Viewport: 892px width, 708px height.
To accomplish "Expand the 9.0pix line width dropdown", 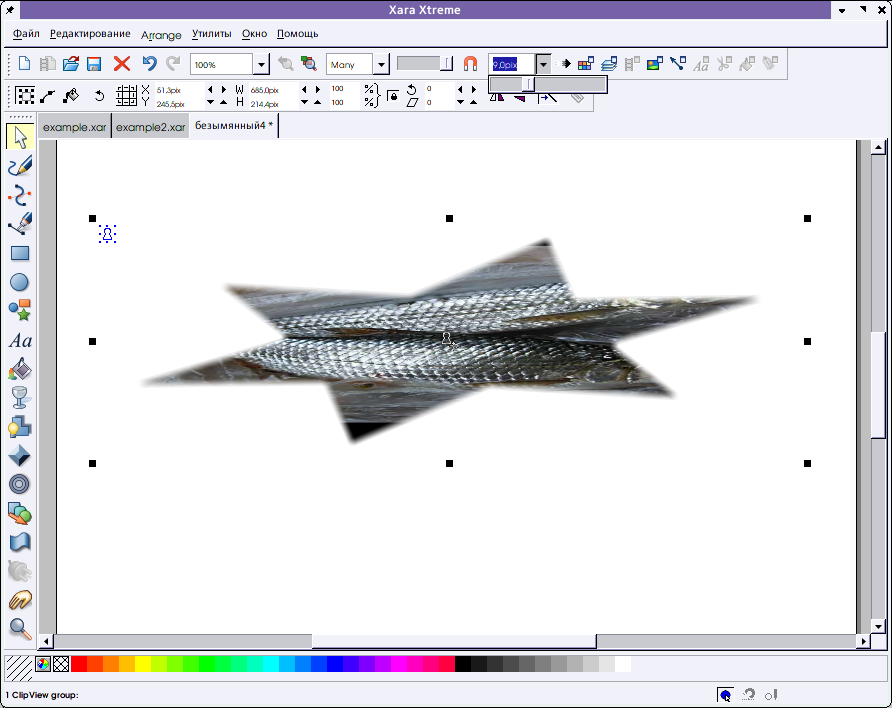I will [x=543, y=64].
